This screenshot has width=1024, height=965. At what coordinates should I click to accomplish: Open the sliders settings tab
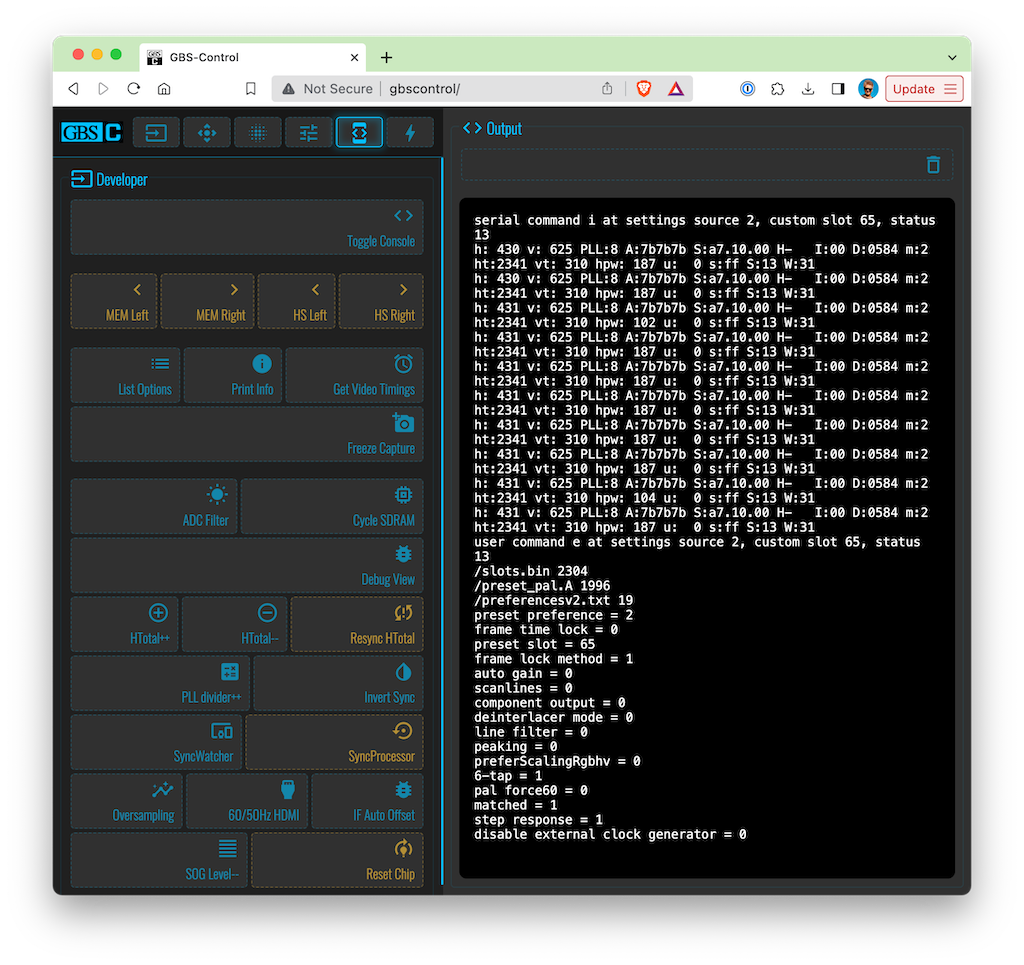tap(308, 132)
